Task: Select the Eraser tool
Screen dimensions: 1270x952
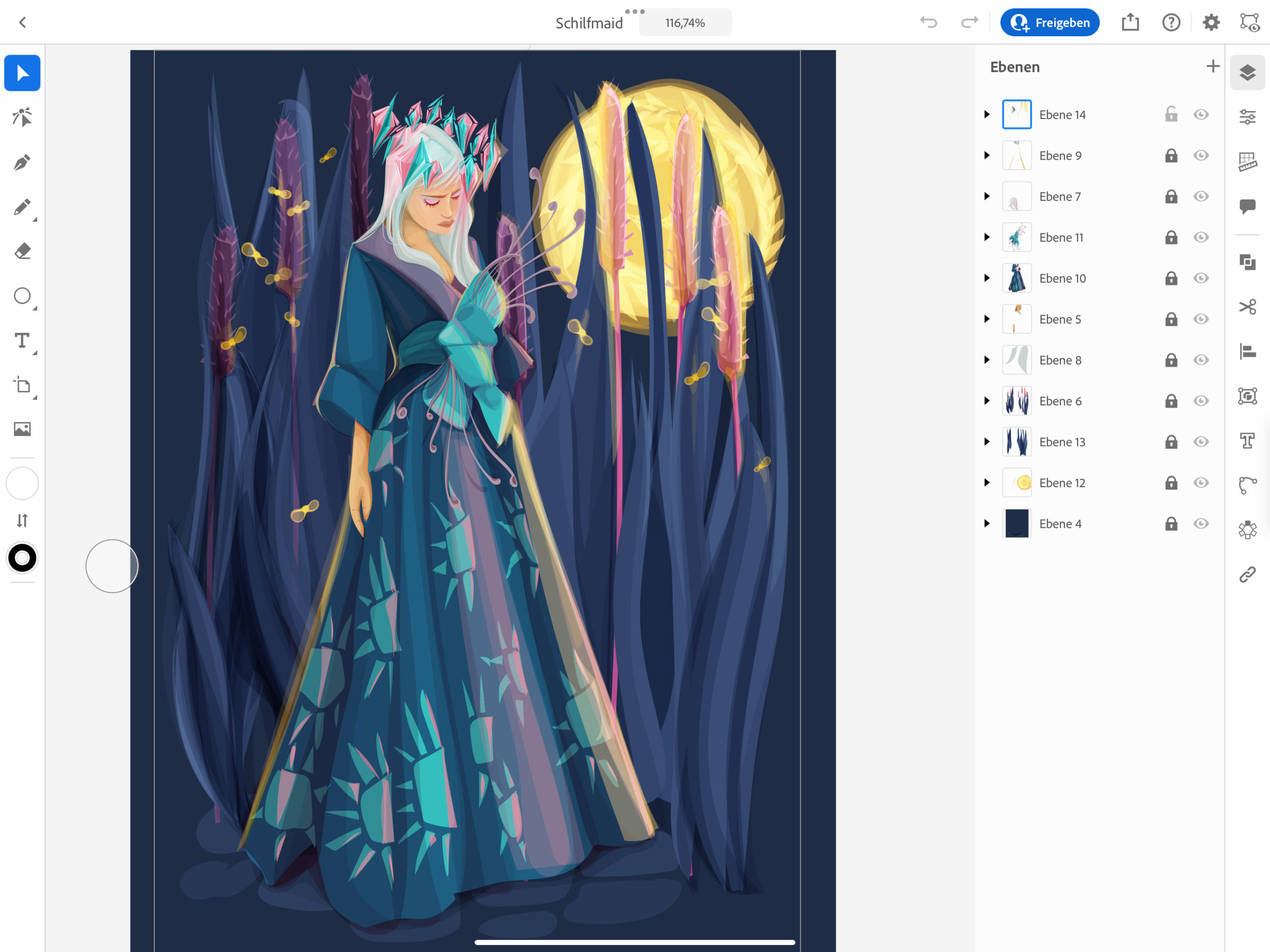Action: coord(22,252)
